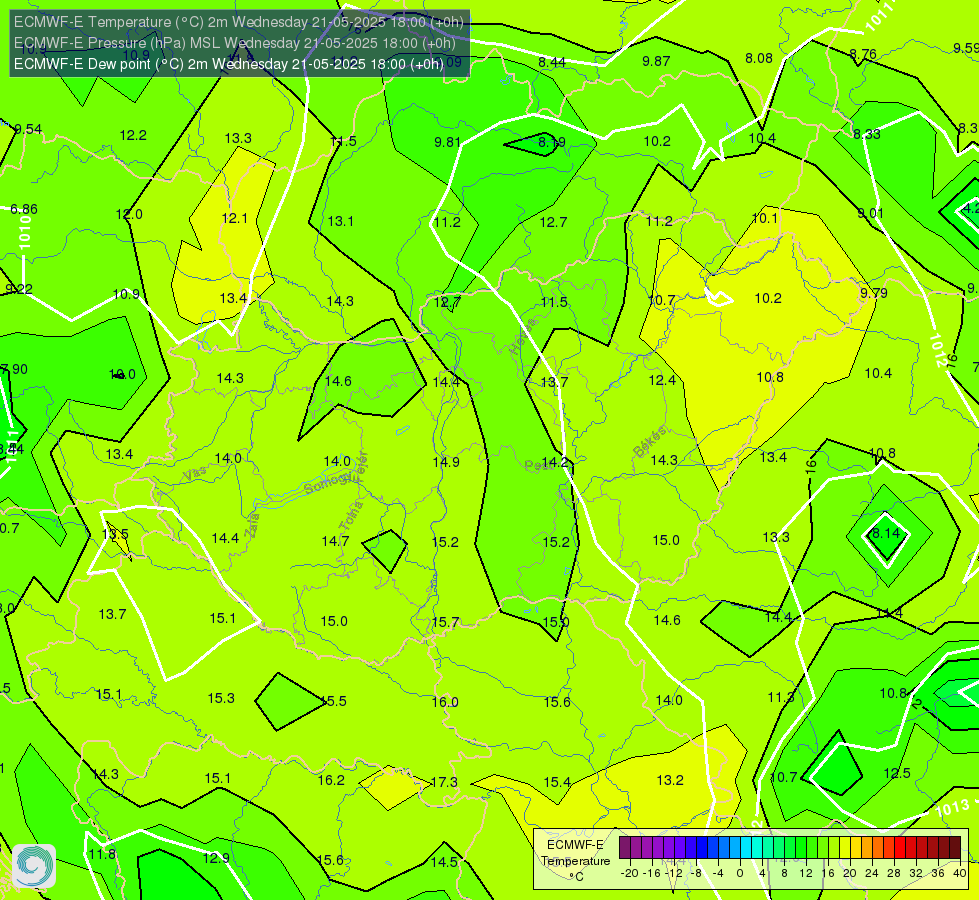The height and width of the screenshot is (900, 979).
Task: Click the 1012 isobar pressure label
Action: tap(937, 350)
